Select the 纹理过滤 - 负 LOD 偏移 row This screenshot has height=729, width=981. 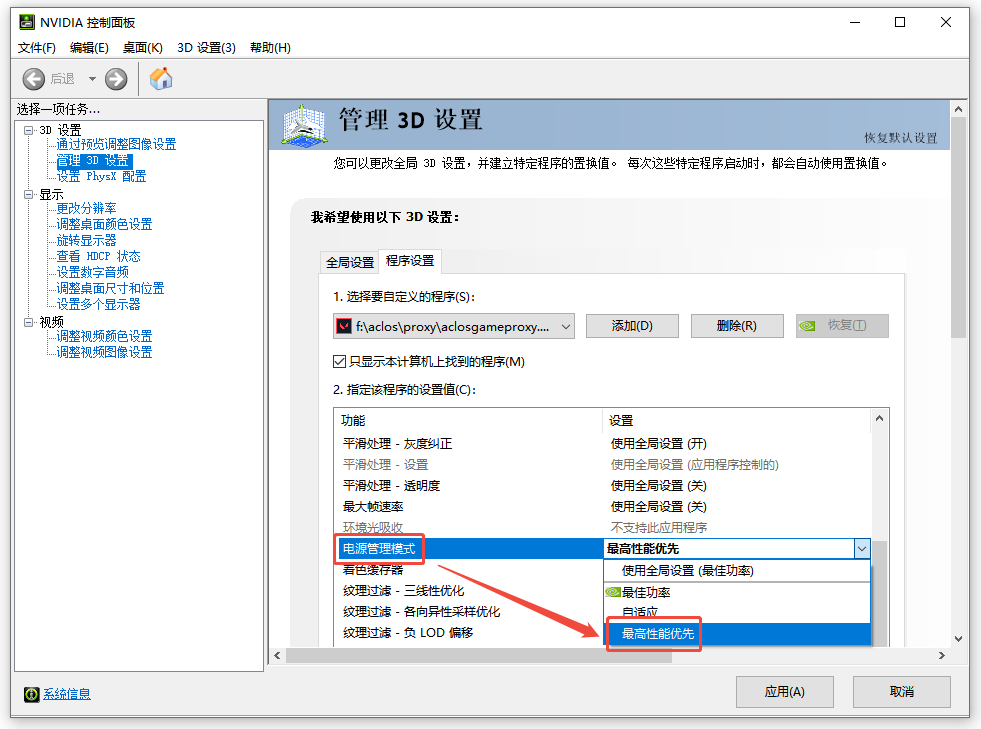coord(469,633)
